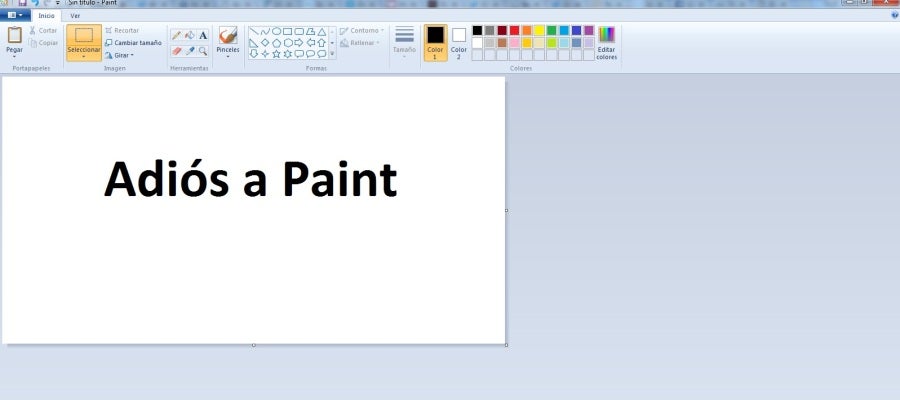Image resolution: width=900 pixels, height=400 pixels.
Task: Activate the Color 2 background button
Action: (x=459, y=42)
